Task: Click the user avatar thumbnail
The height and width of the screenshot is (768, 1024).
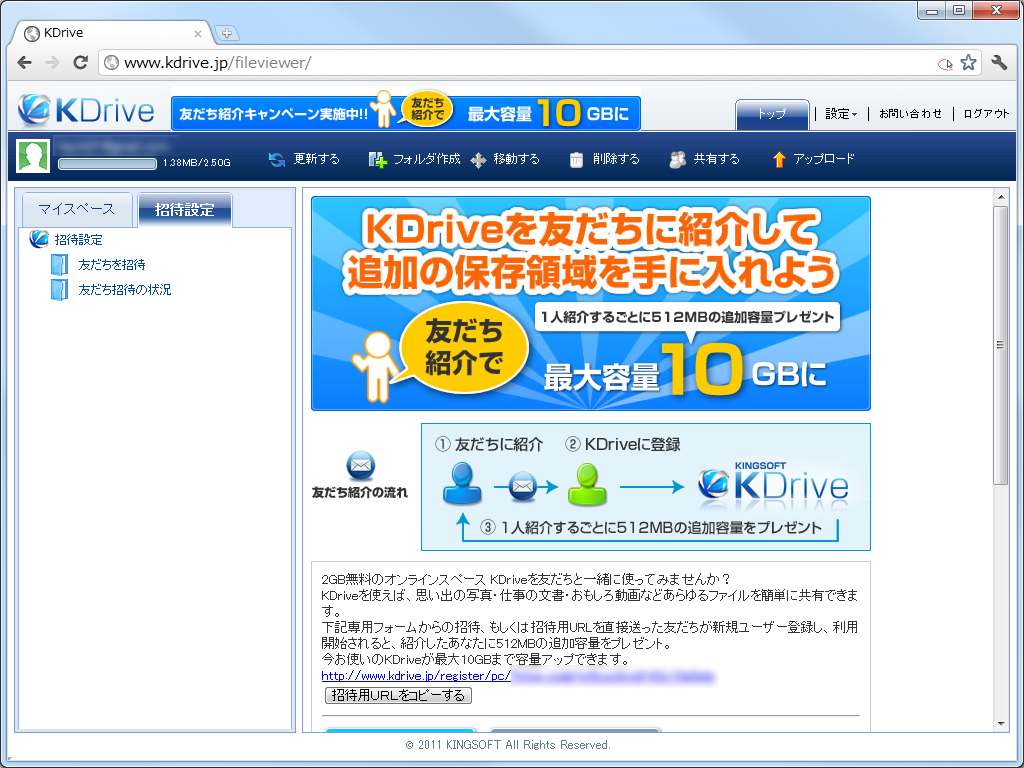Action: point(31,155)
